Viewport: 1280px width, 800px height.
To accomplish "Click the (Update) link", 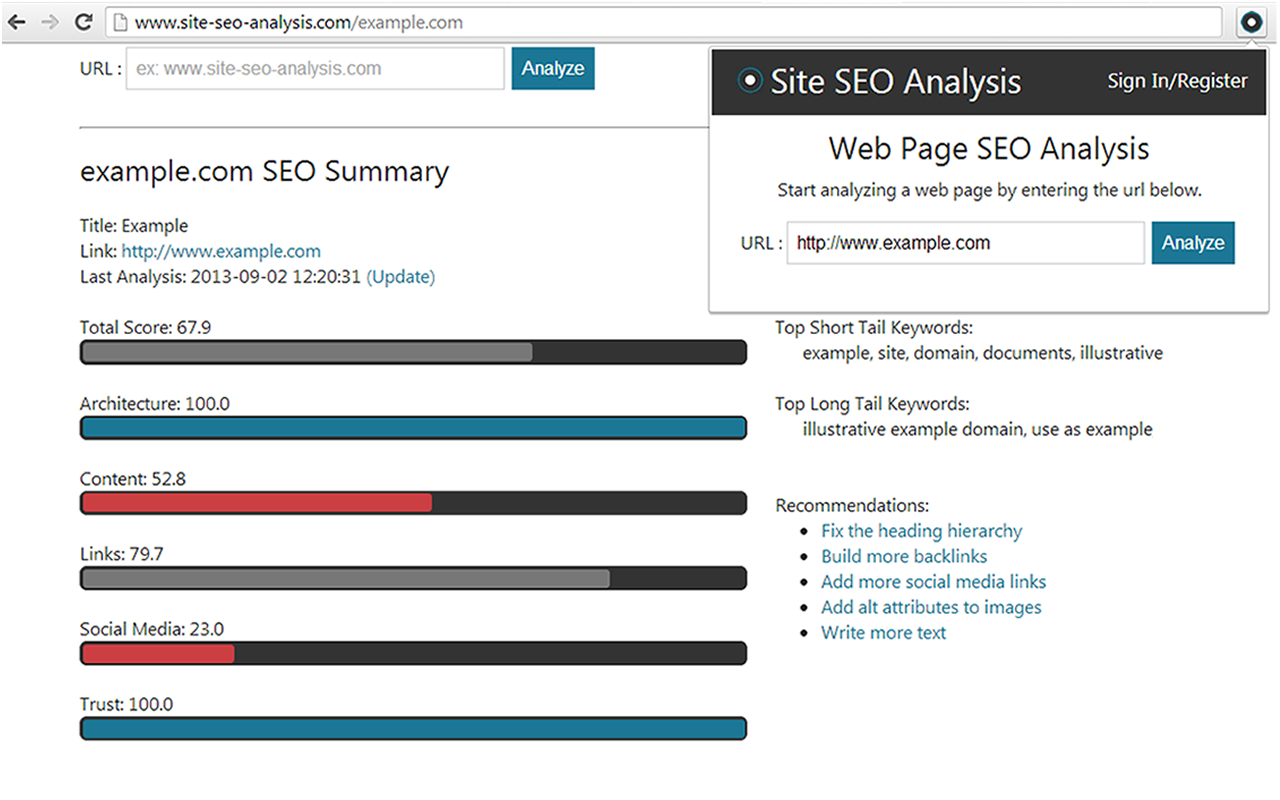I will point(400,277).
